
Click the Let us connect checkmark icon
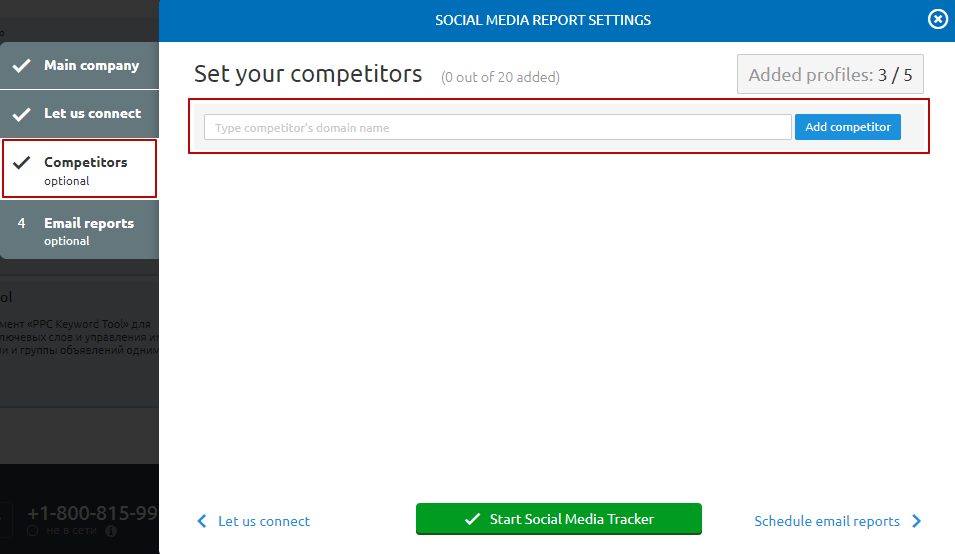click(x=22, y=114)
